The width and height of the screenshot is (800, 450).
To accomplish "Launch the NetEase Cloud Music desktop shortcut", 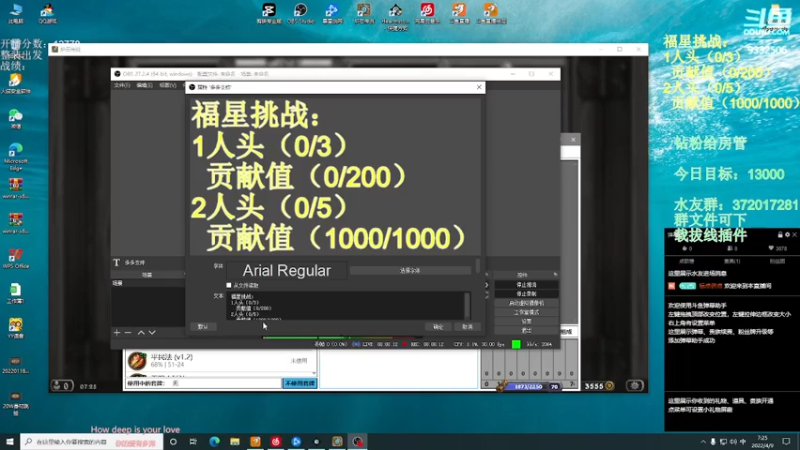I will coord(427,13).
